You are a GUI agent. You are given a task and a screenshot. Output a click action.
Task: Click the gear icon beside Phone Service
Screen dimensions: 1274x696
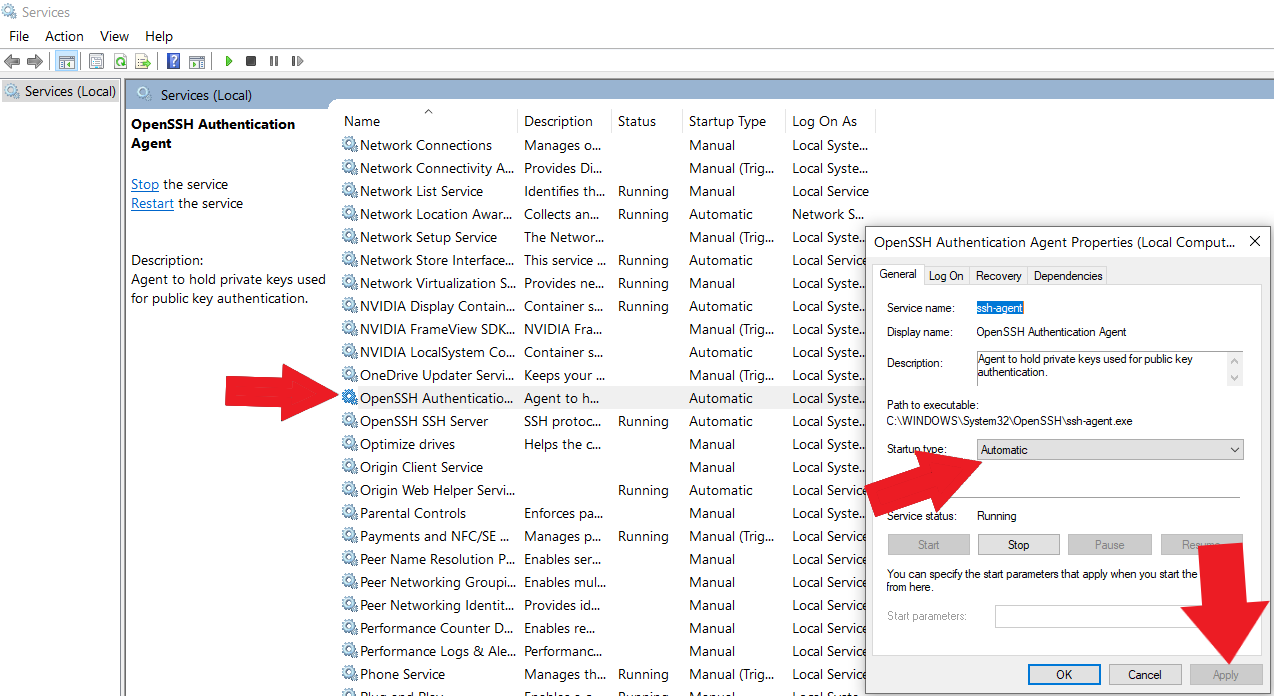(350, 674)
